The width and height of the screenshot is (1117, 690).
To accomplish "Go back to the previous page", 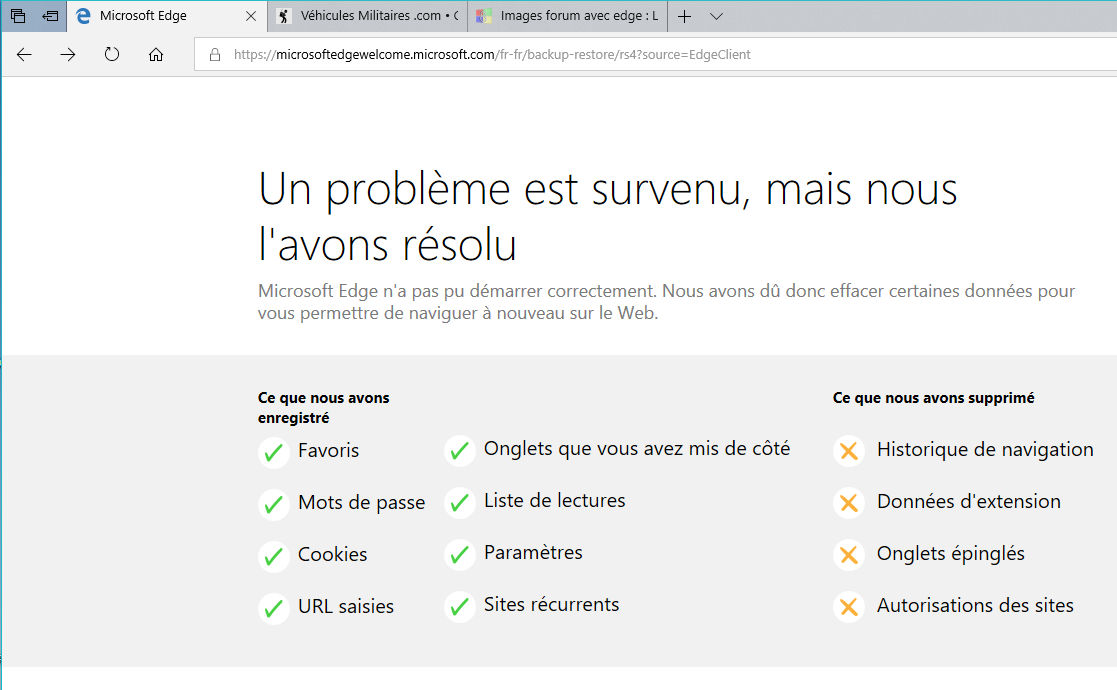I will point(24,55).
